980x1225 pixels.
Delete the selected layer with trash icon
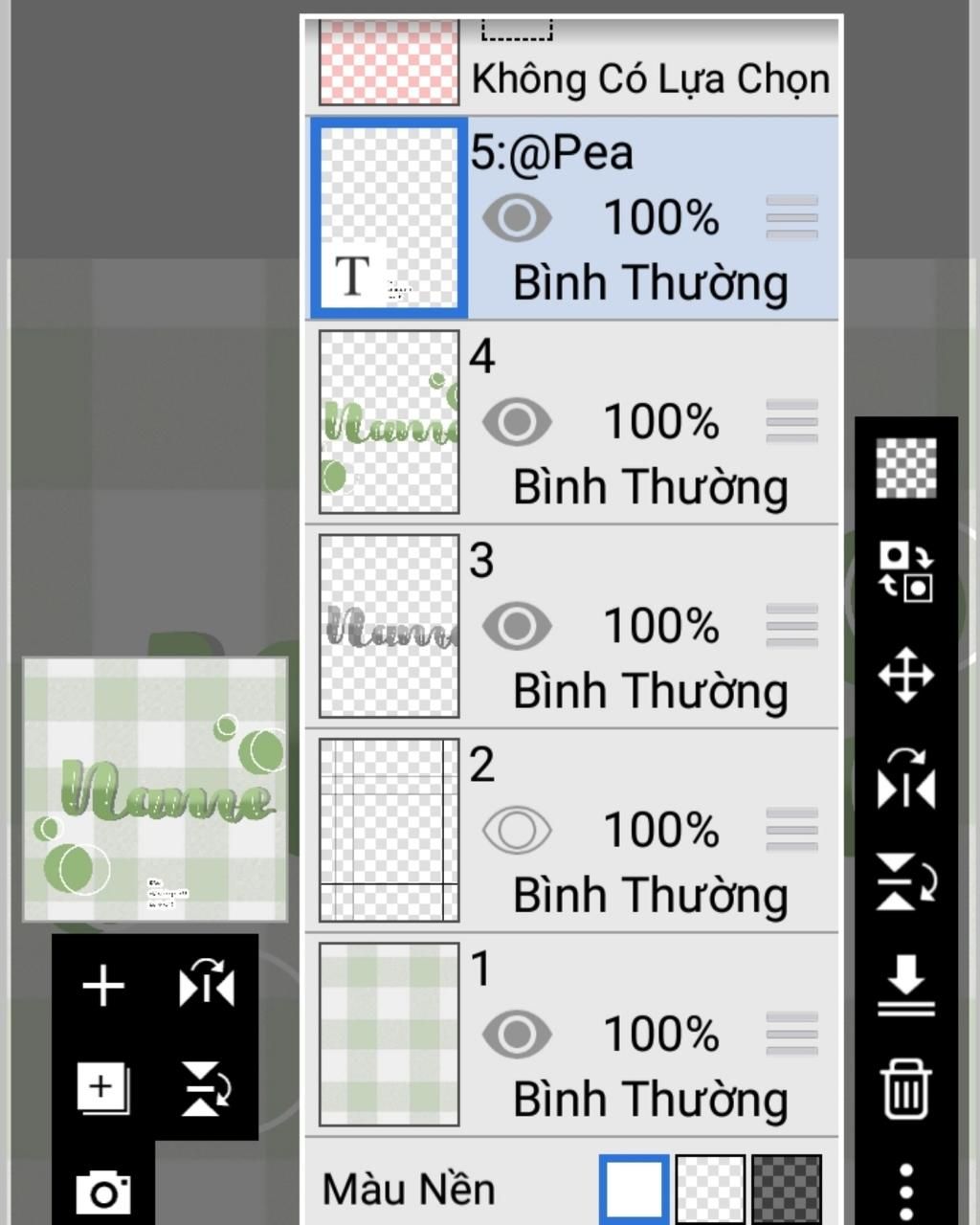(905, 1088)
